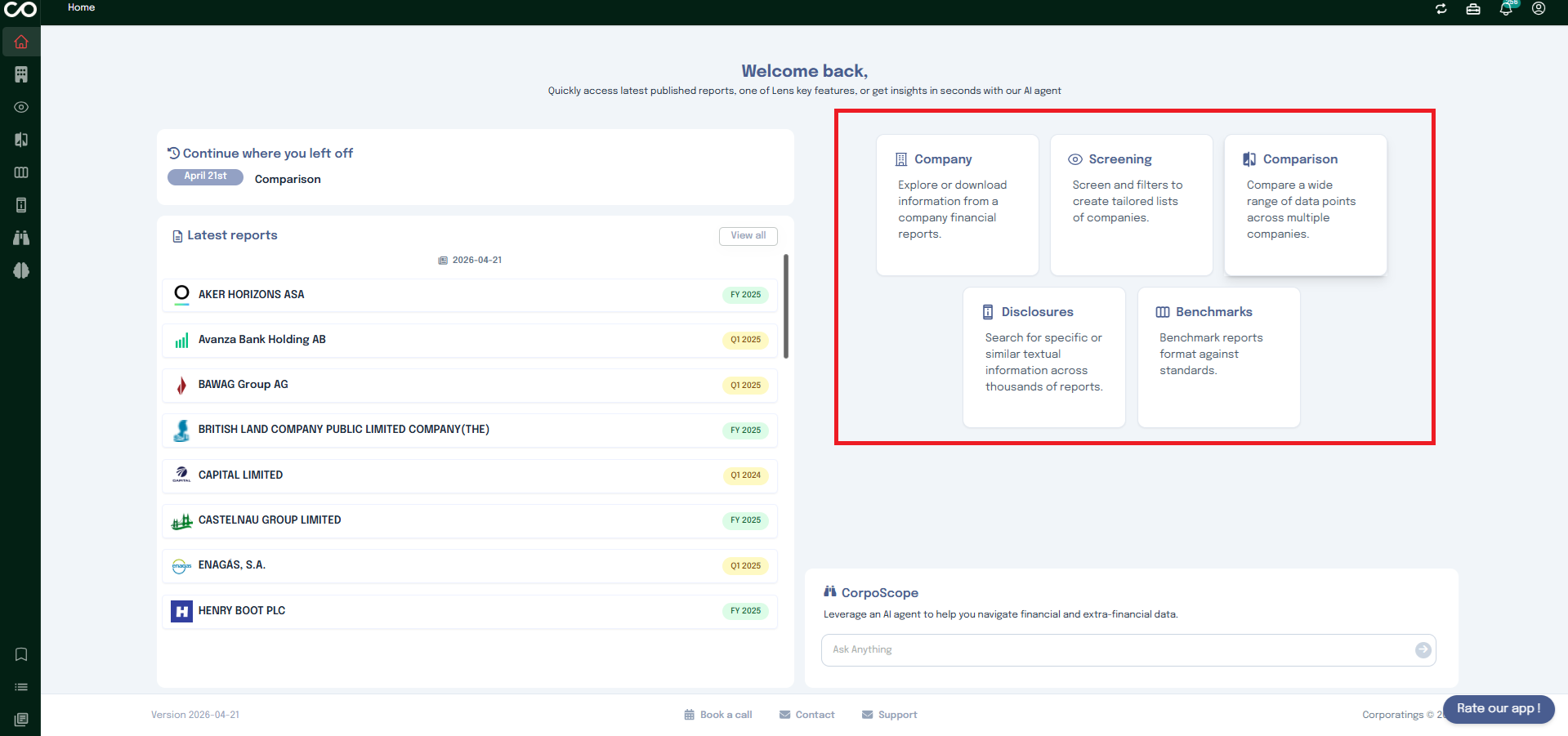The width and height of the screenshot is (1568, 736).
Task: Click Book a call link
Action: pos(718,715)
